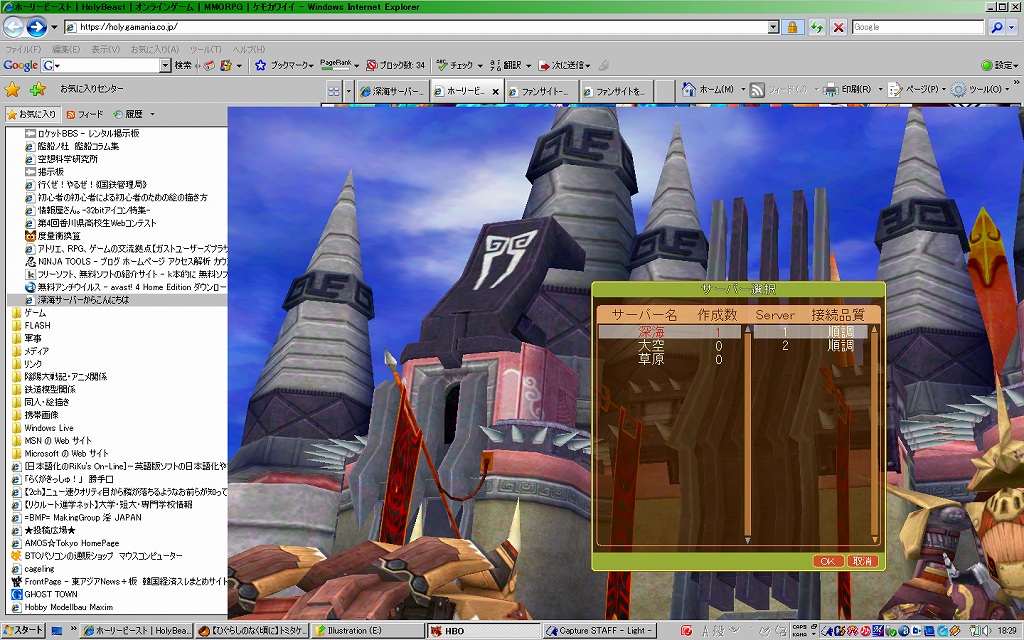Click the スタート Start button
Image resolution: width=1024 pixels, height=640 pixels.
pos(23,631)
